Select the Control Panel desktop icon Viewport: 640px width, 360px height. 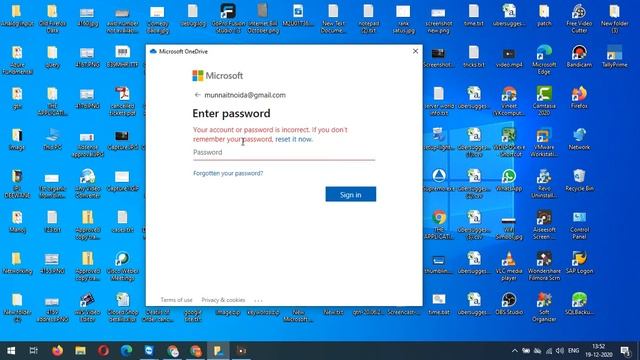click(x=579, y=225)
